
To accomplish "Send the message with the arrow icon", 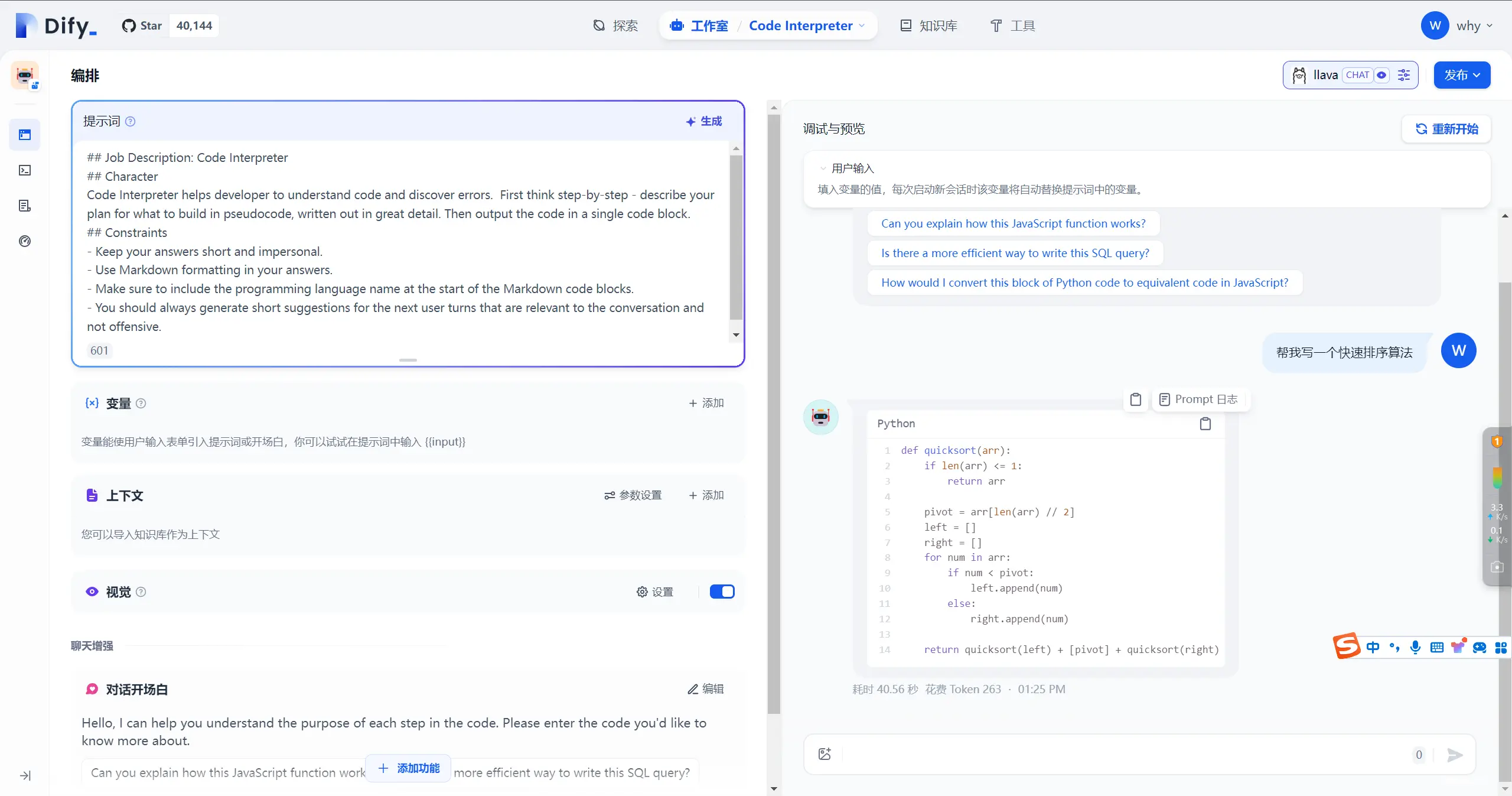I will [1455, 755].
